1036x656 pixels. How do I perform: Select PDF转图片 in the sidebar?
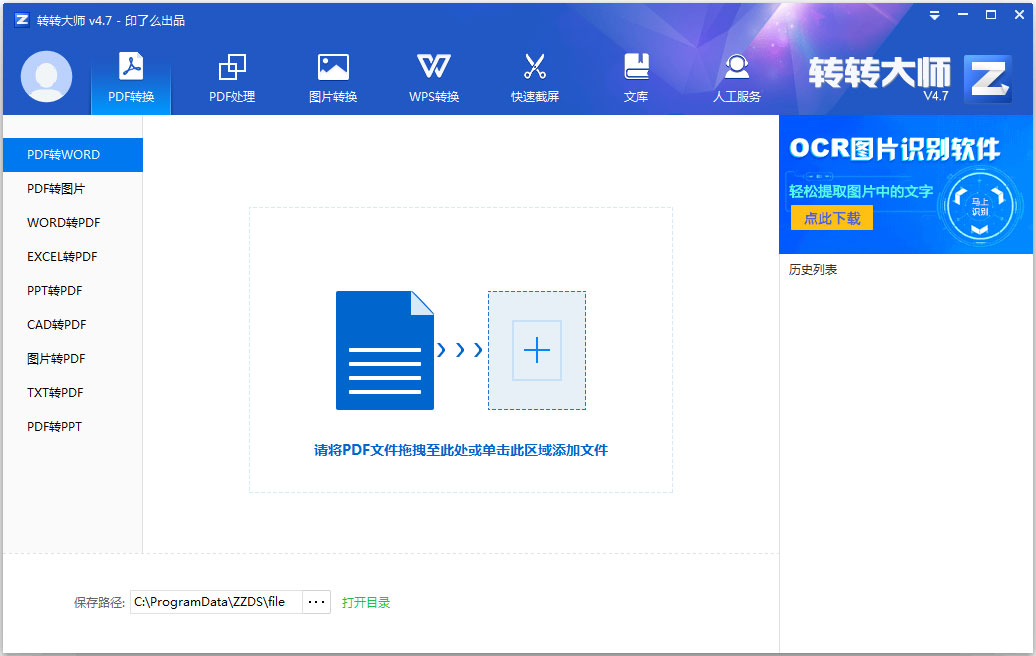pos(73,189)
